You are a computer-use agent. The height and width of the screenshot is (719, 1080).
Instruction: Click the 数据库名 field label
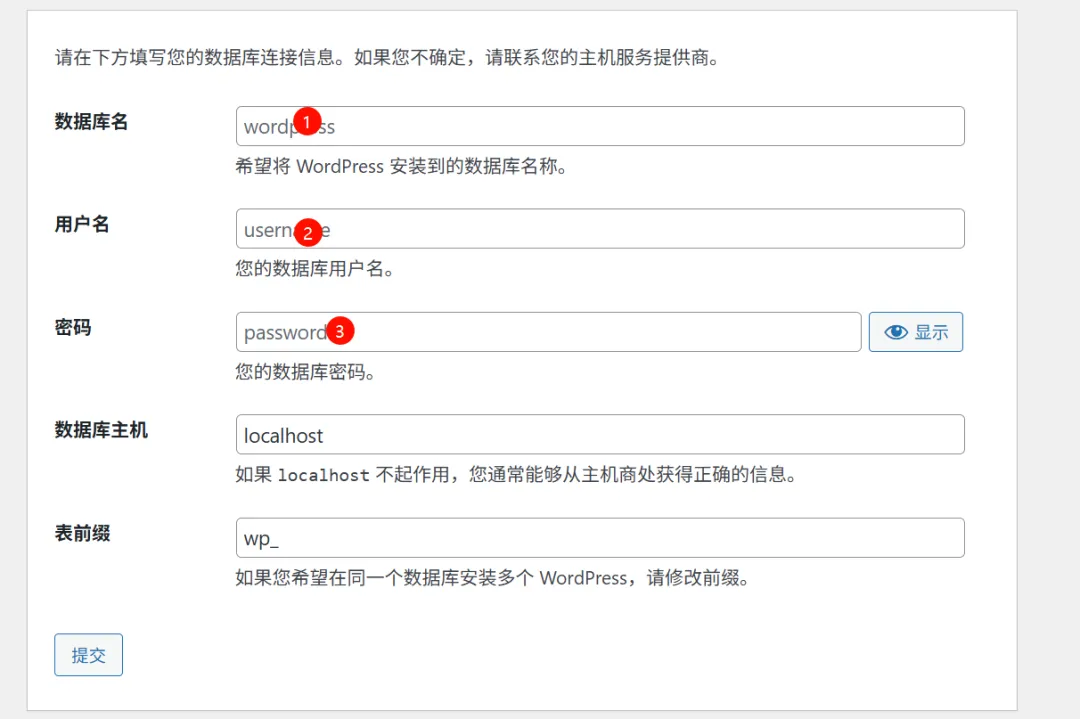click(x=92, y=122)
